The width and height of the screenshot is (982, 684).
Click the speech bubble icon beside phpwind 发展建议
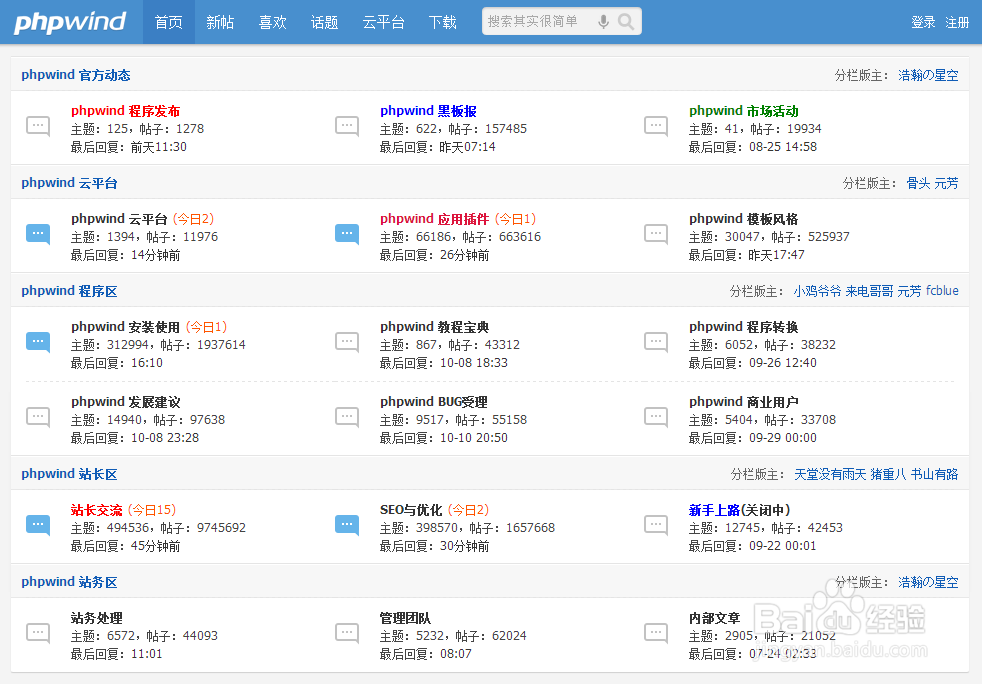click(38, 417)
